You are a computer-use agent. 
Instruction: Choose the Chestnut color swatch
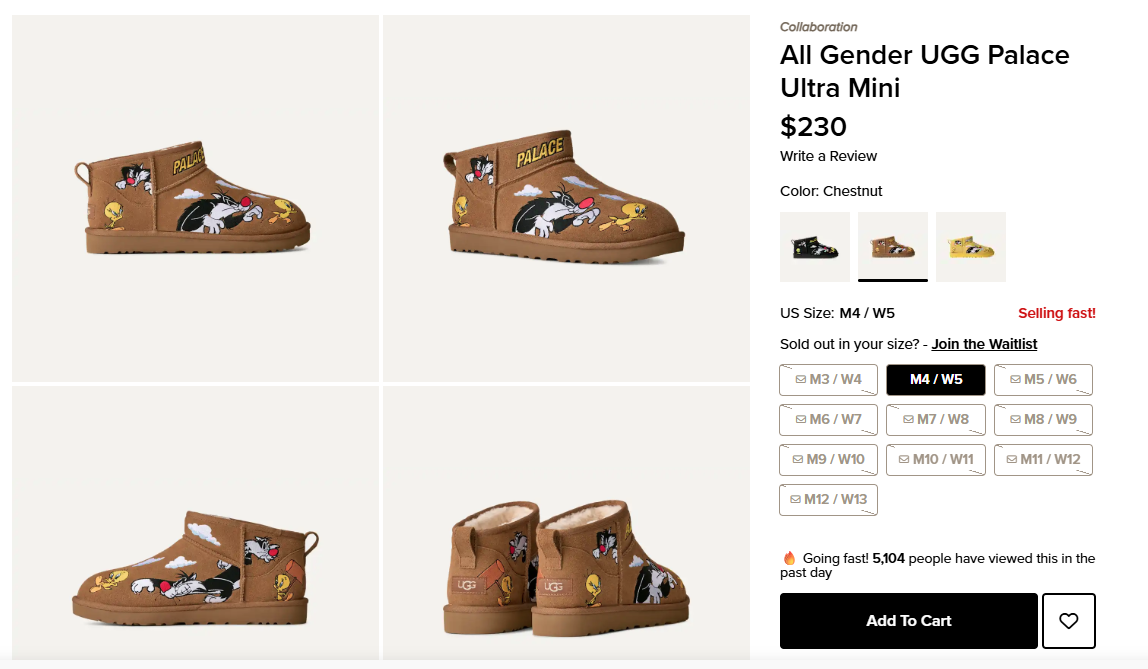pos(893,247)
